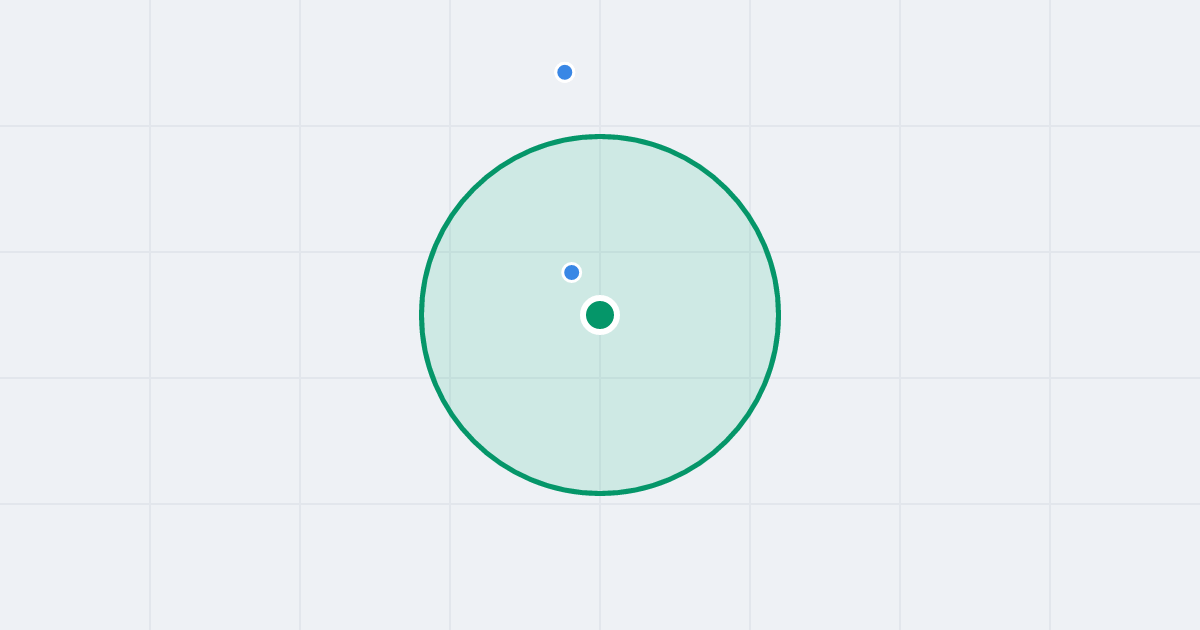
Task: Click the leftmost edge of the green circle outline
Action: click(x=422, y=315)
